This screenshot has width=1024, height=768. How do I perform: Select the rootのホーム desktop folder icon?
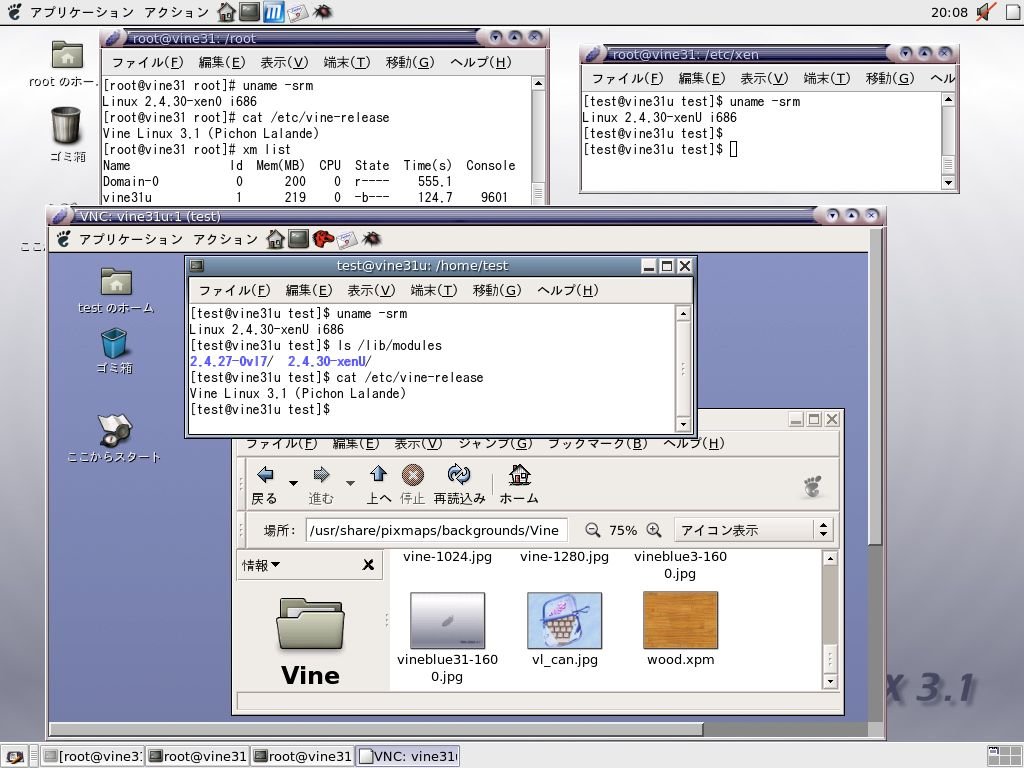tap(67, 55)
